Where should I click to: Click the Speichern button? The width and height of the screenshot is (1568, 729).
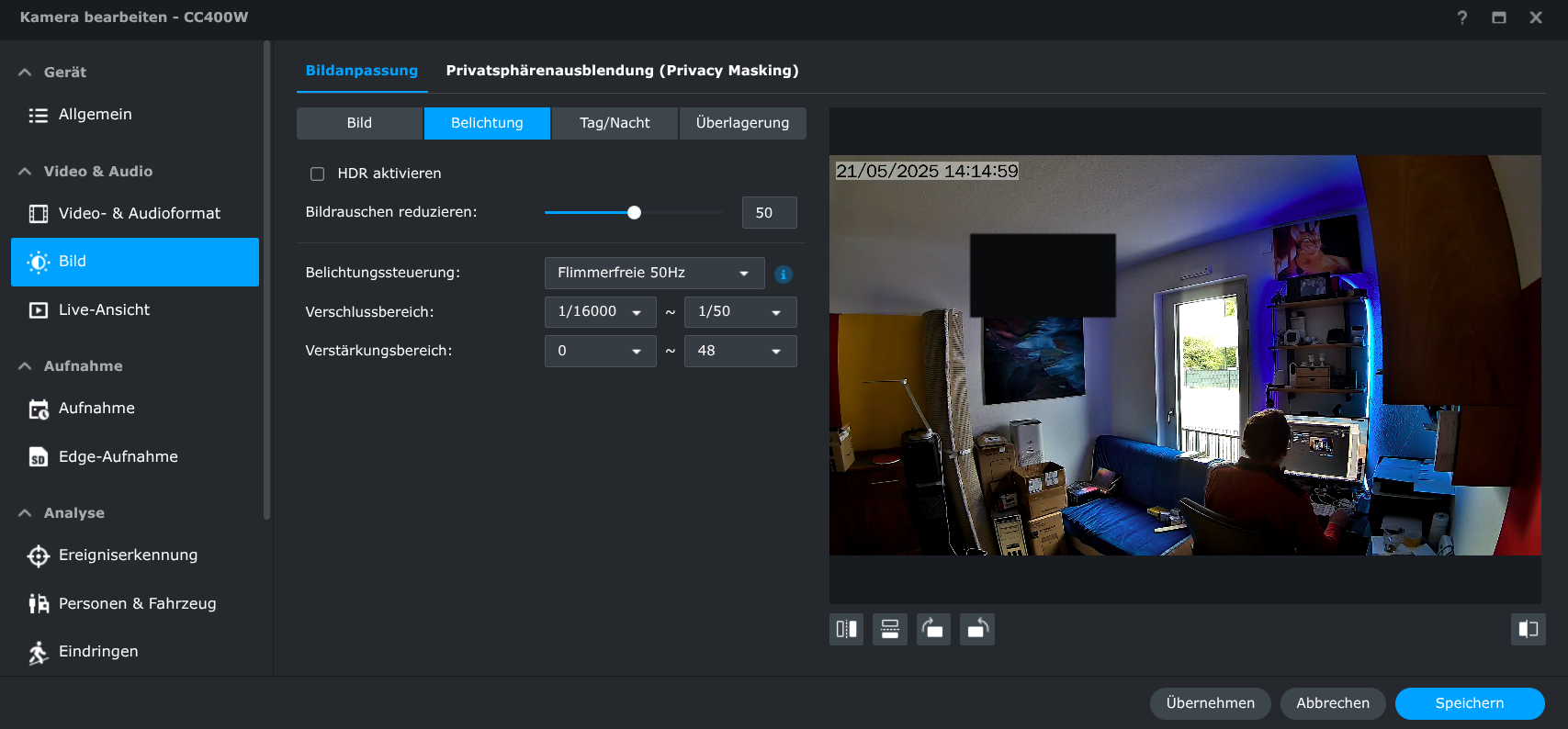click(x=1469, y=703)
